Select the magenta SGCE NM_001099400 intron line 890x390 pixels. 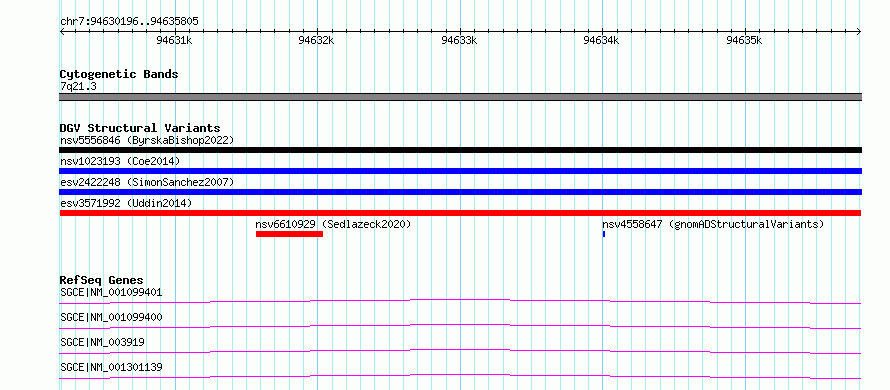(460, 326)
